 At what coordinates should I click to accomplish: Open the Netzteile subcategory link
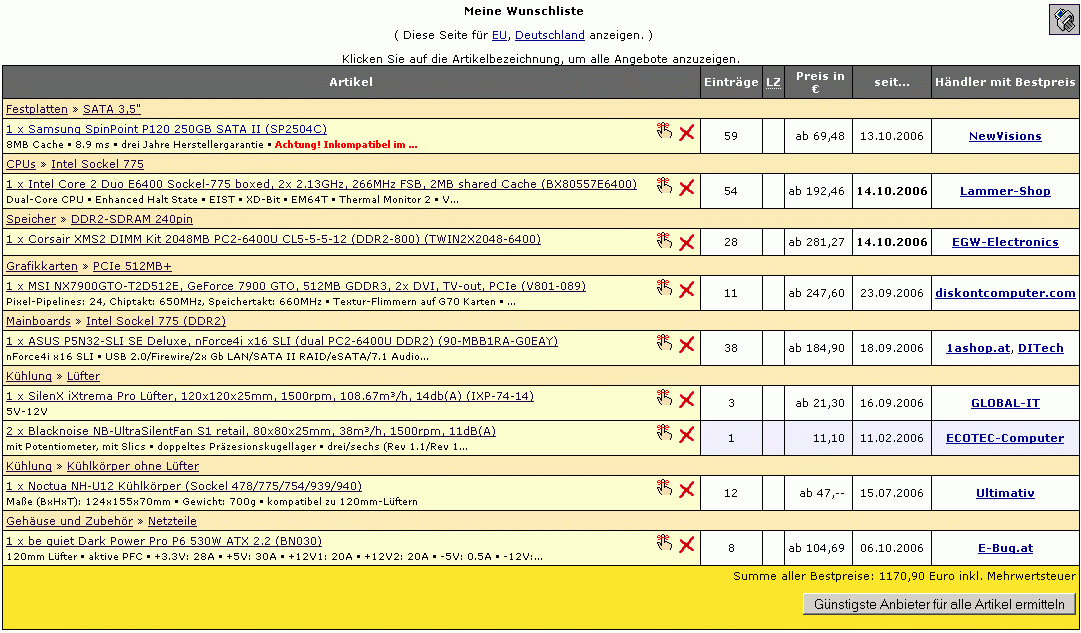coord(172,521)
